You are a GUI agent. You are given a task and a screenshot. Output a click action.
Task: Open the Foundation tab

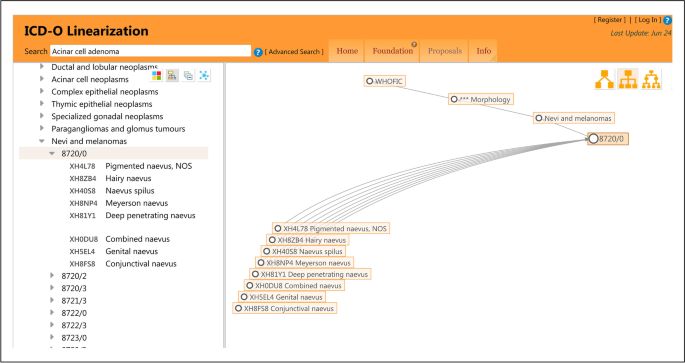click(392, 51)
